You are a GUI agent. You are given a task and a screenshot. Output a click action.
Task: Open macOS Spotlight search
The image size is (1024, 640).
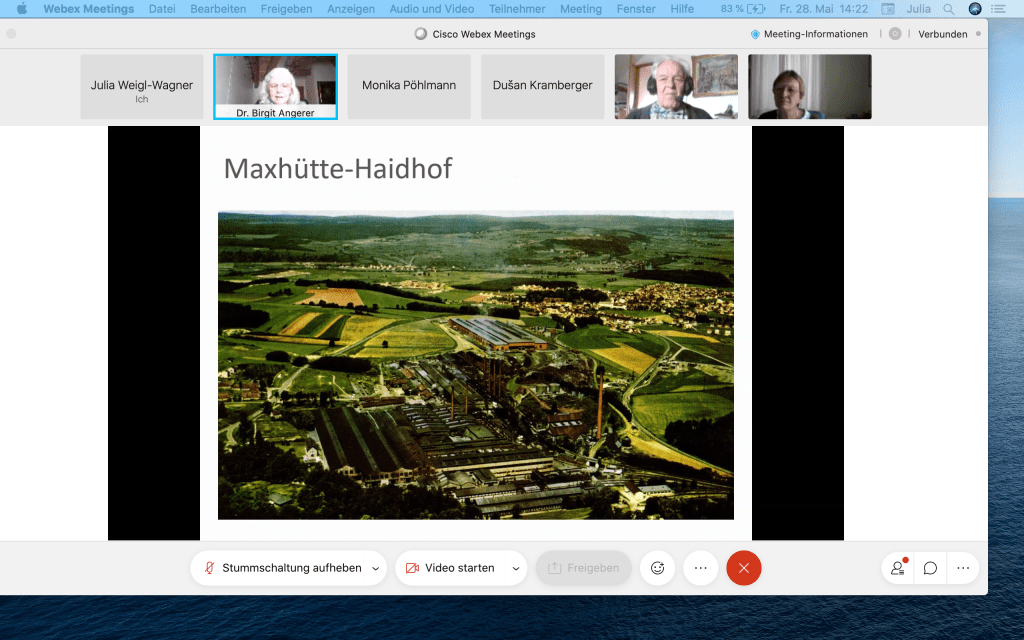pyautogui.click(x=949, y=9)
